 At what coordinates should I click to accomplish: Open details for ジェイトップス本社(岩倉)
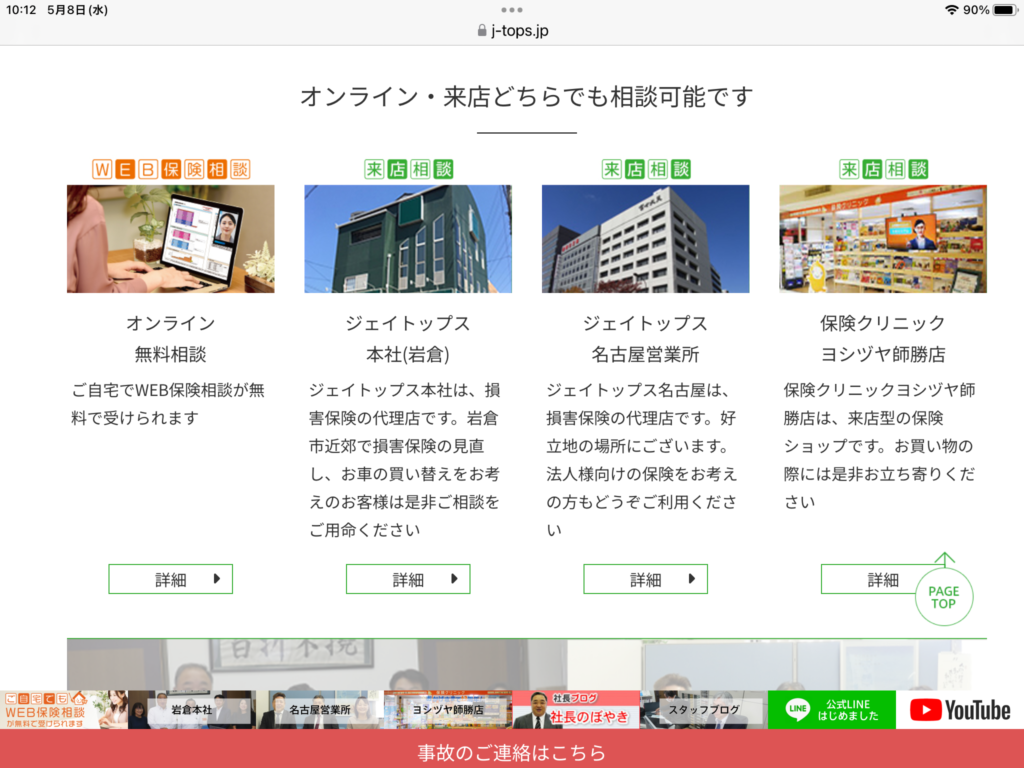pos(408,579)
